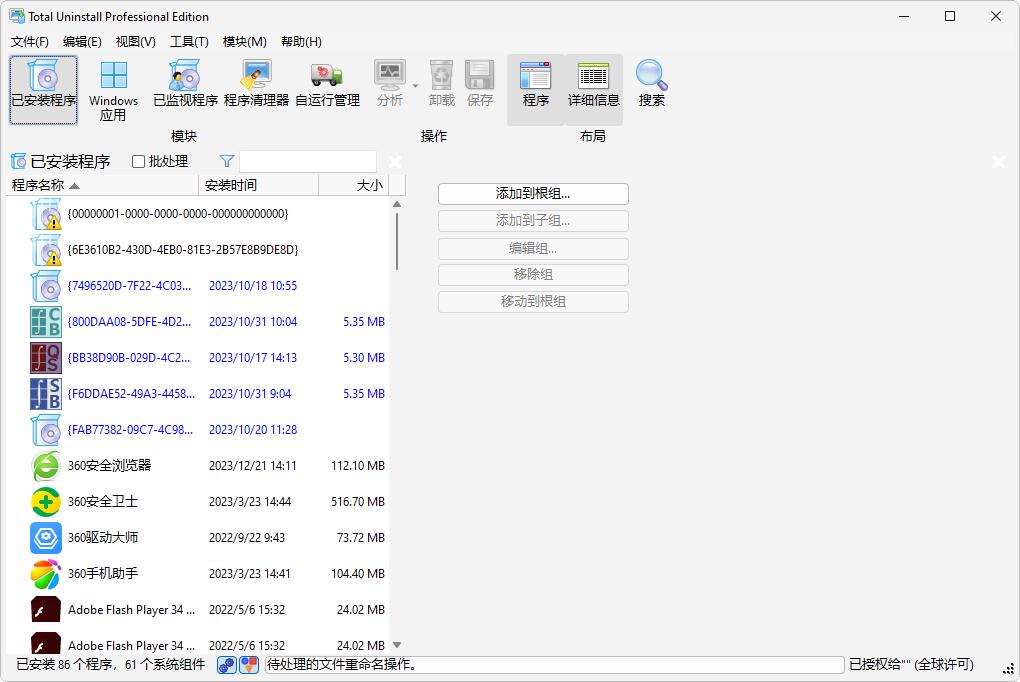Click the 已授权给 license status text
This screenshot has height=682, width=1020.
911,664
